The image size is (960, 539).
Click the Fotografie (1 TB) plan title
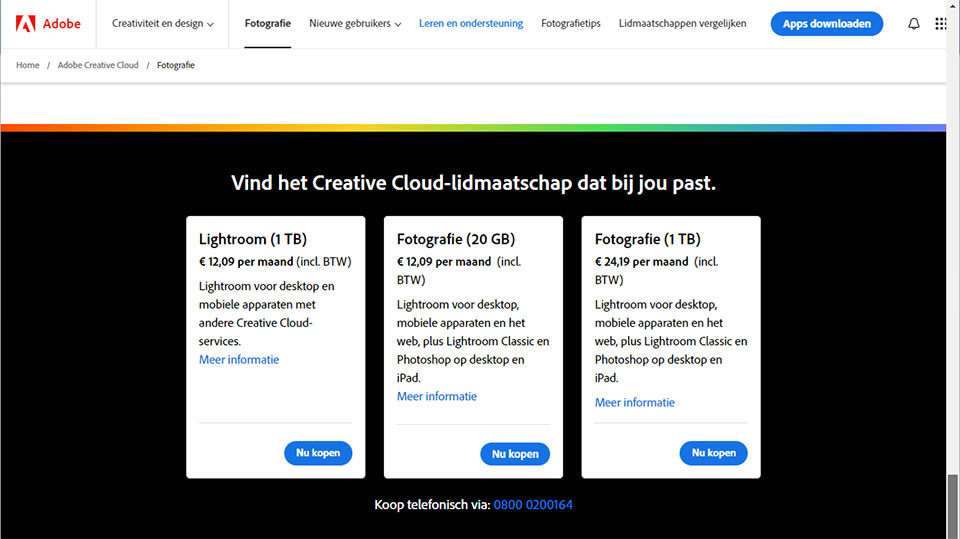(648, 239)
